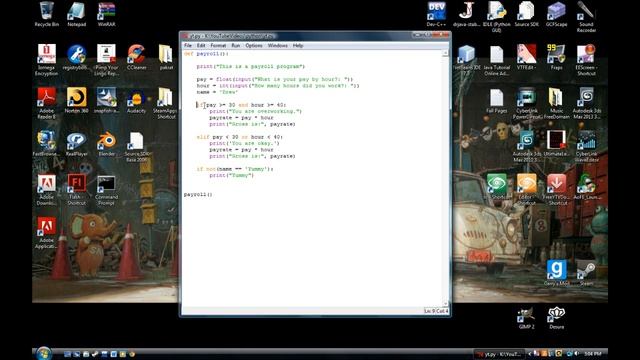Select the AoFE Launcher desktop icon

click(587, 187)
